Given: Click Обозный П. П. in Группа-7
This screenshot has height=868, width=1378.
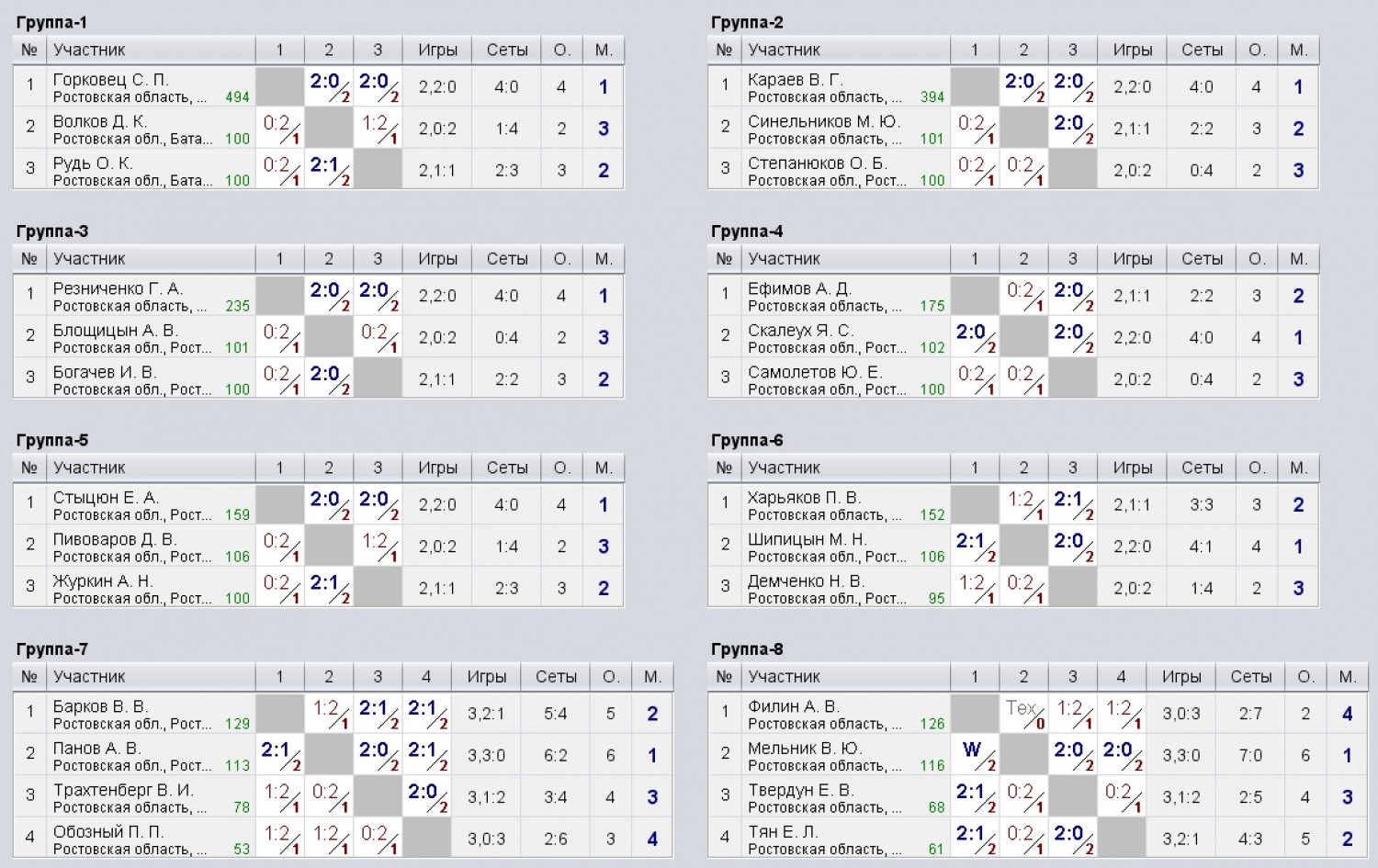Looking at the screenshot, I should pos(107,831).
